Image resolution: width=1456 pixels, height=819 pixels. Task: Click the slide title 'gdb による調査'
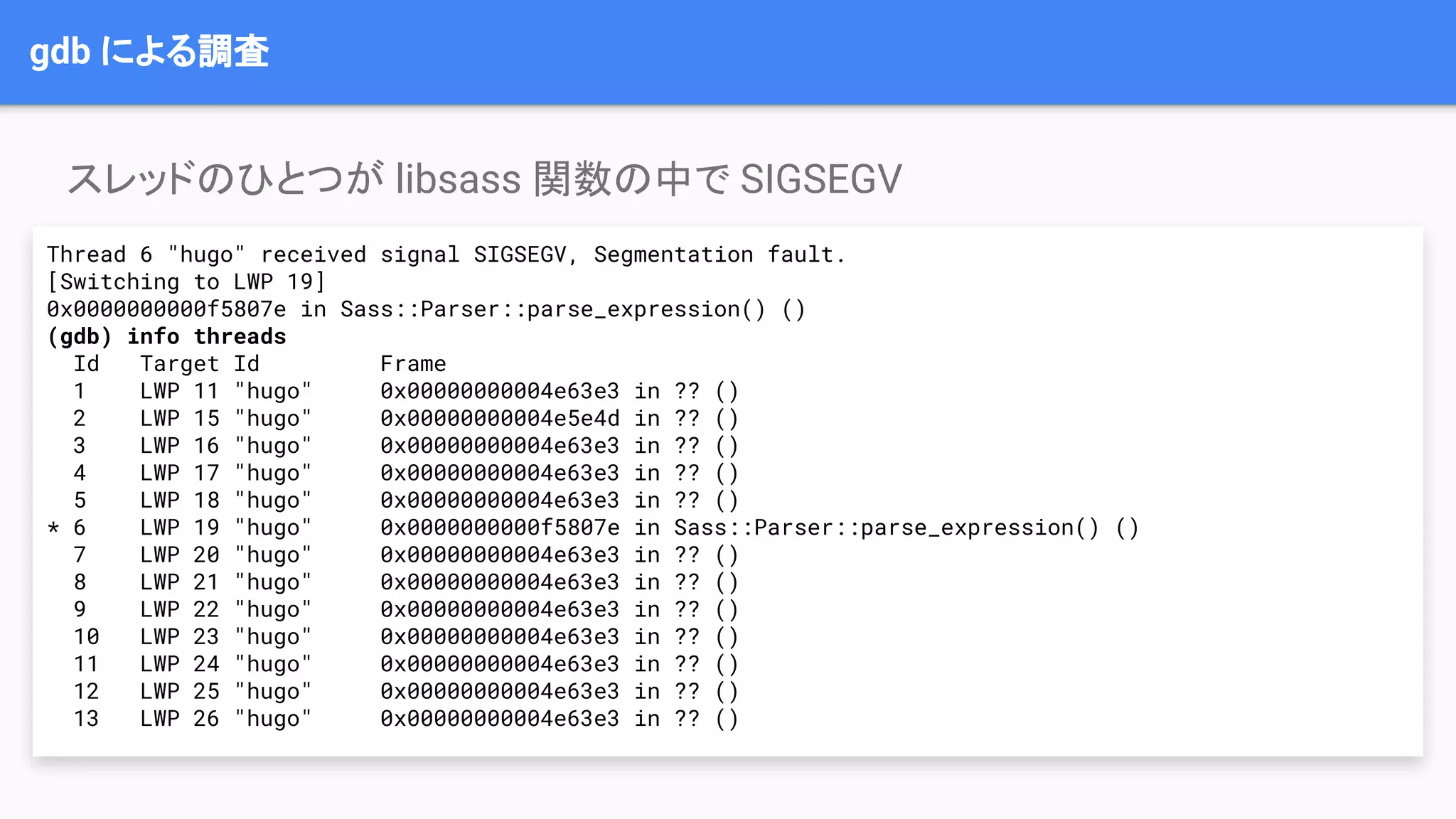pyautogui.click(x=149, y=52)
